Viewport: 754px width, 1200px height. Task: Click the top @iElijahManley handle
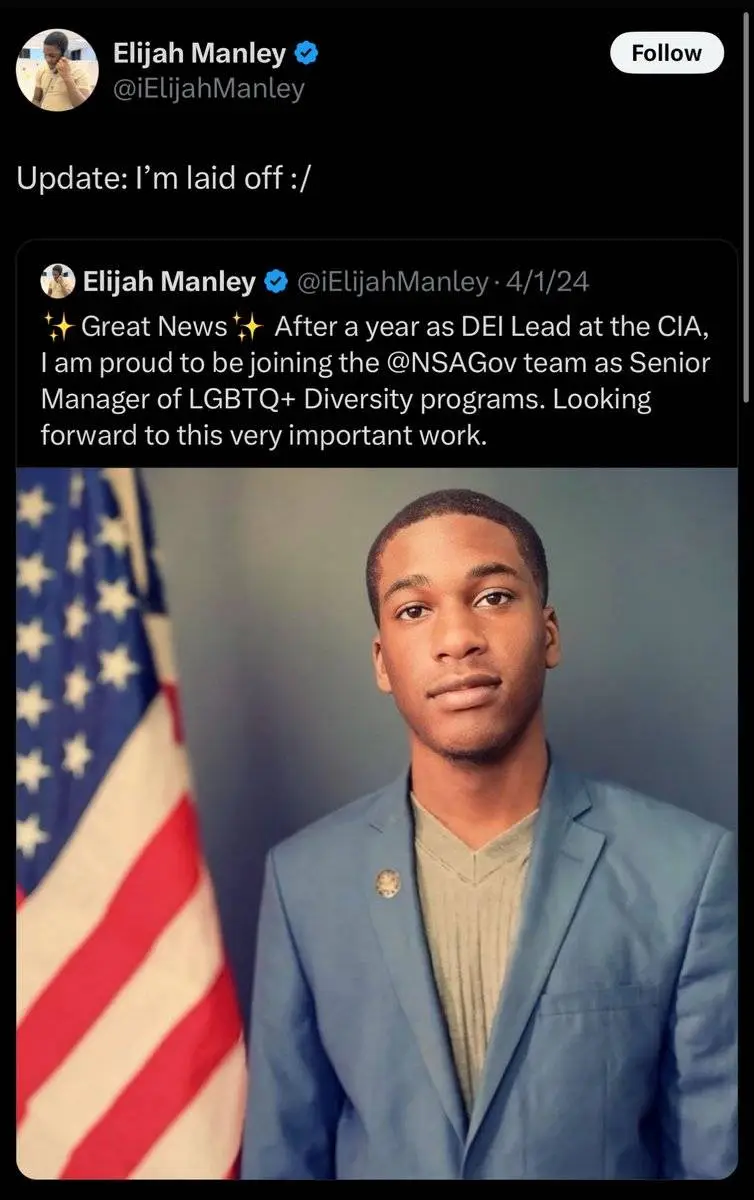tap(209, 89)
